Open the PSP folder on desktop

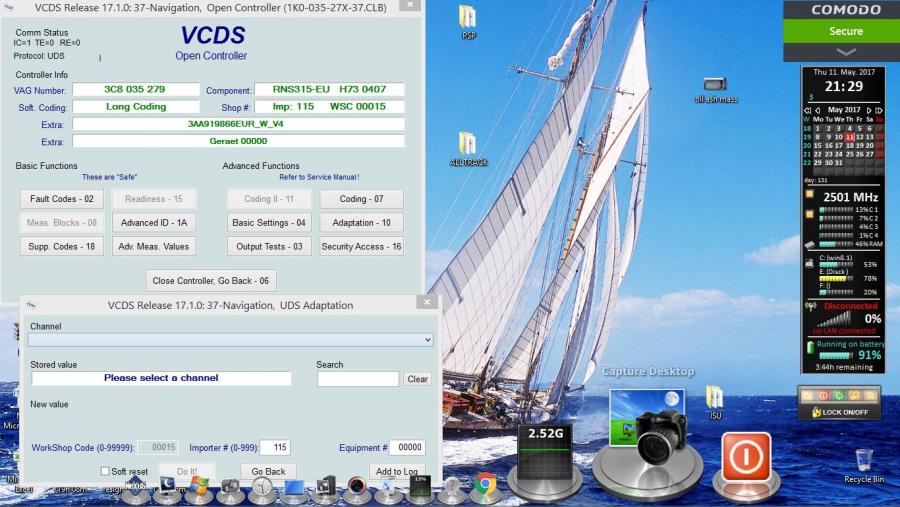tap(468, 22)
